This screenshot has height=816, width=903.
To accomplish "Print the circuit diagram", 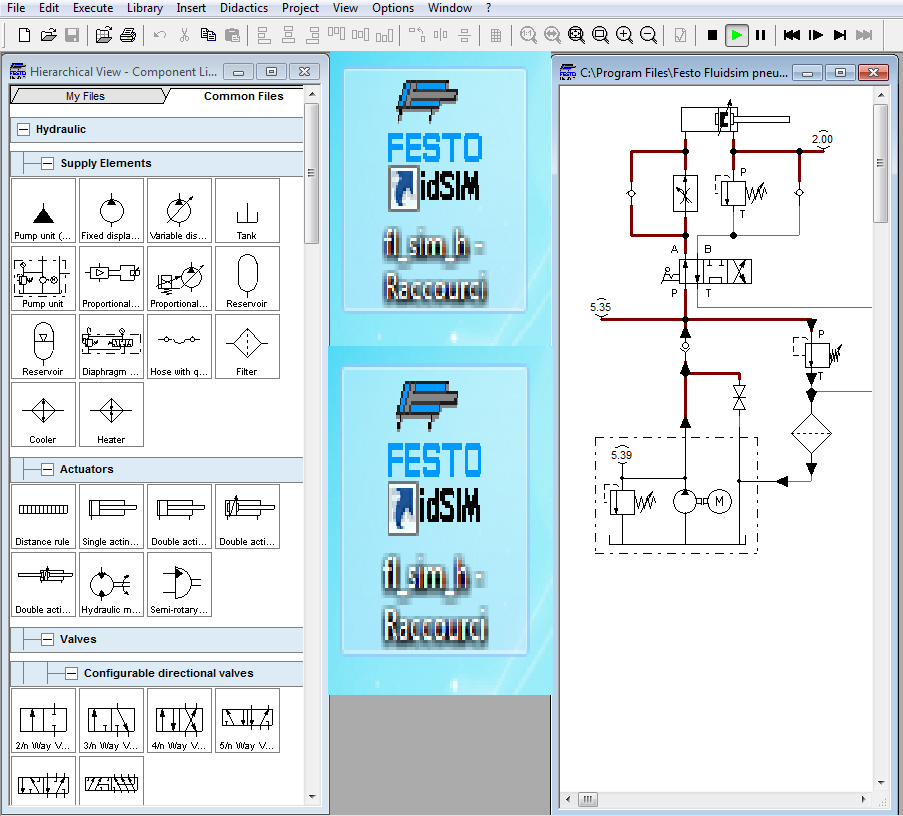I will pyautogui.click(x=128, y=35).
